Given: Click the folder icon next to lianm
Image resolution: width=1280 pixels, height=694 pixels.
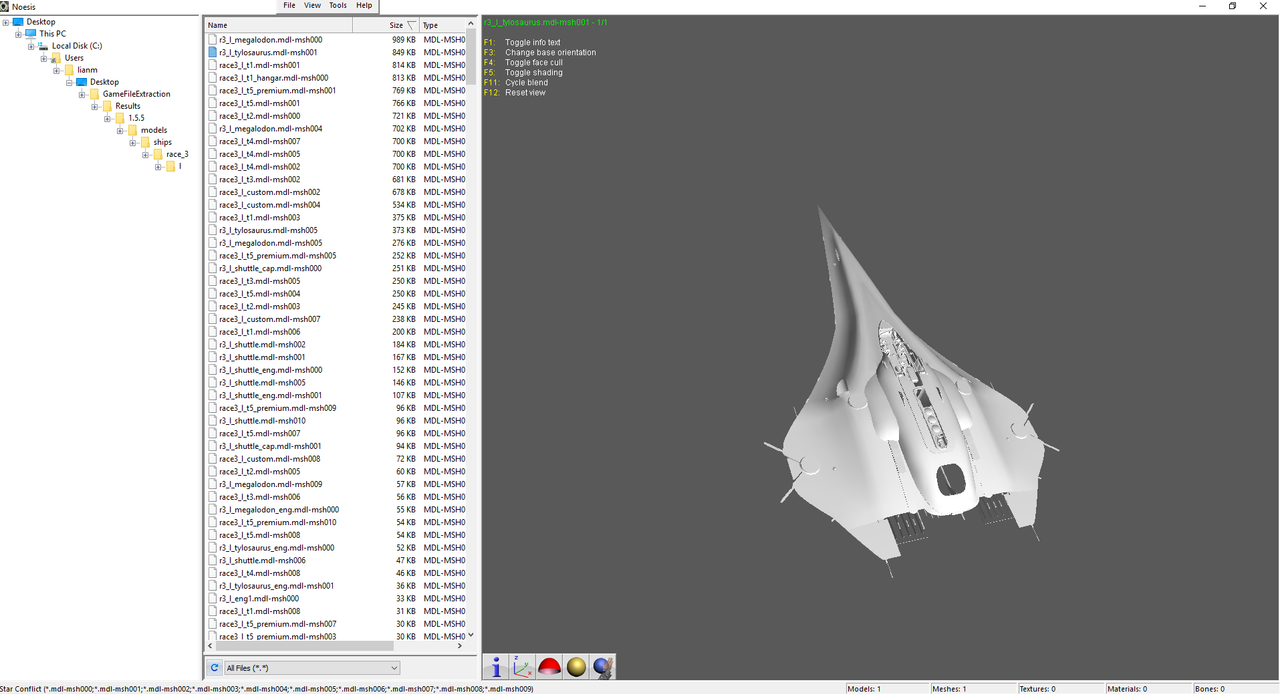Looking at the screenshot, I should 70,70.
